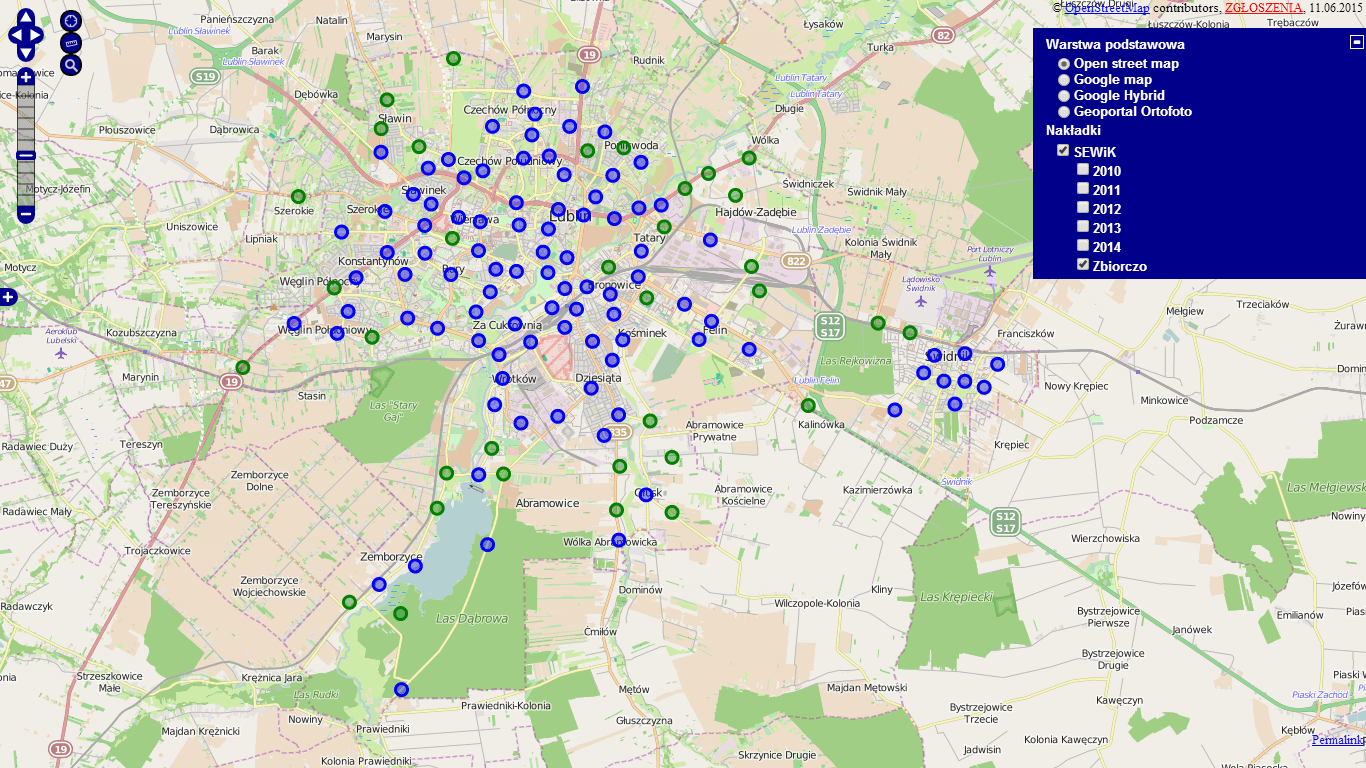The width and height of the screenshot is (1366, 768).
Task: Open the OpenStreetMap attribution link
Action: (x=1107, y=7)
